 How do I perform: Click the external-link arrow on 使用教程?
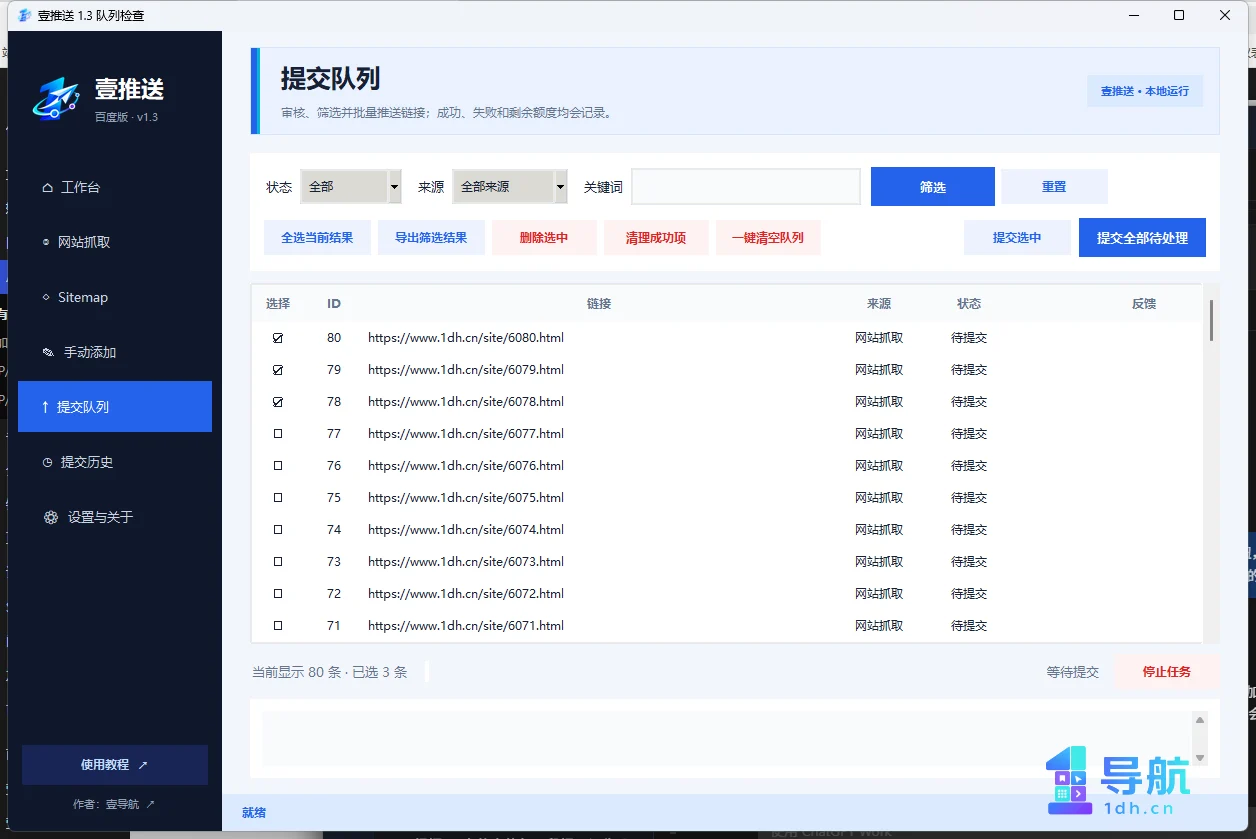tap(143, 765)
